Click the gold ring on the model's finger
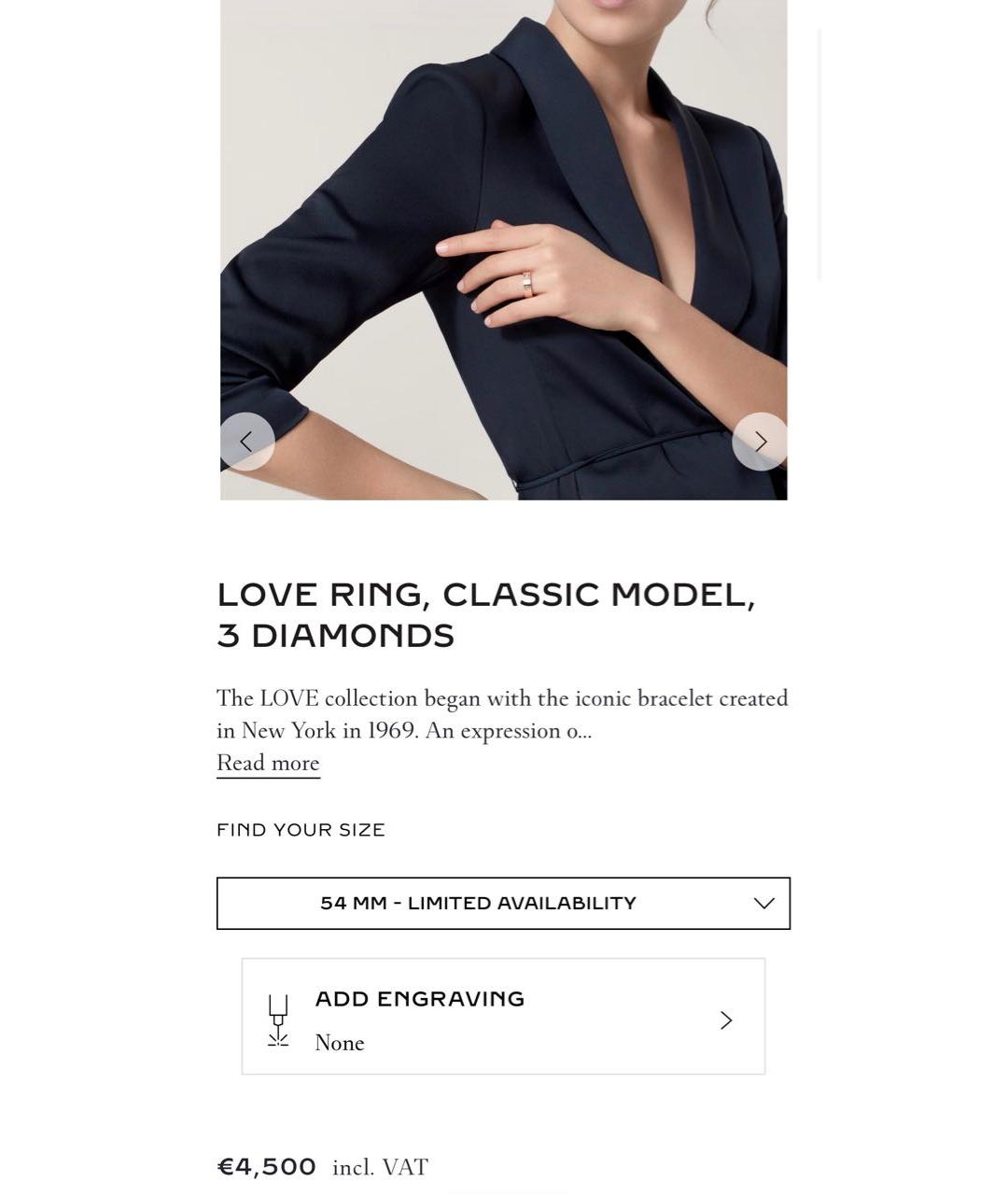Screen dimensions: 1008x1195 click(x=527, y=284)
